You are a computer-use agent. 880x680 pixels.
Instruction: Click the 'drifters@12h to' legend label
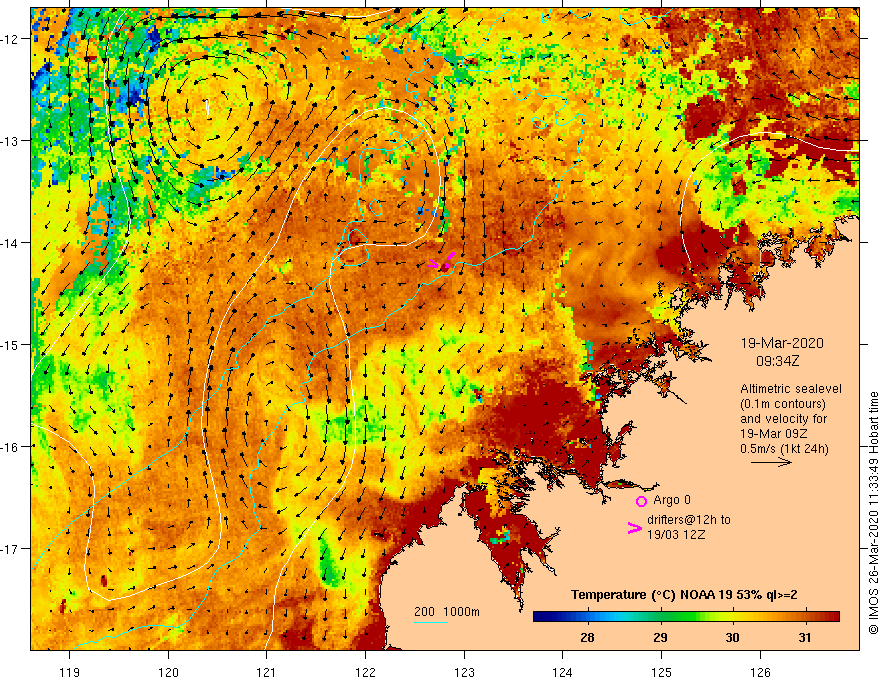pyautogui.click(x=689, y=520)
